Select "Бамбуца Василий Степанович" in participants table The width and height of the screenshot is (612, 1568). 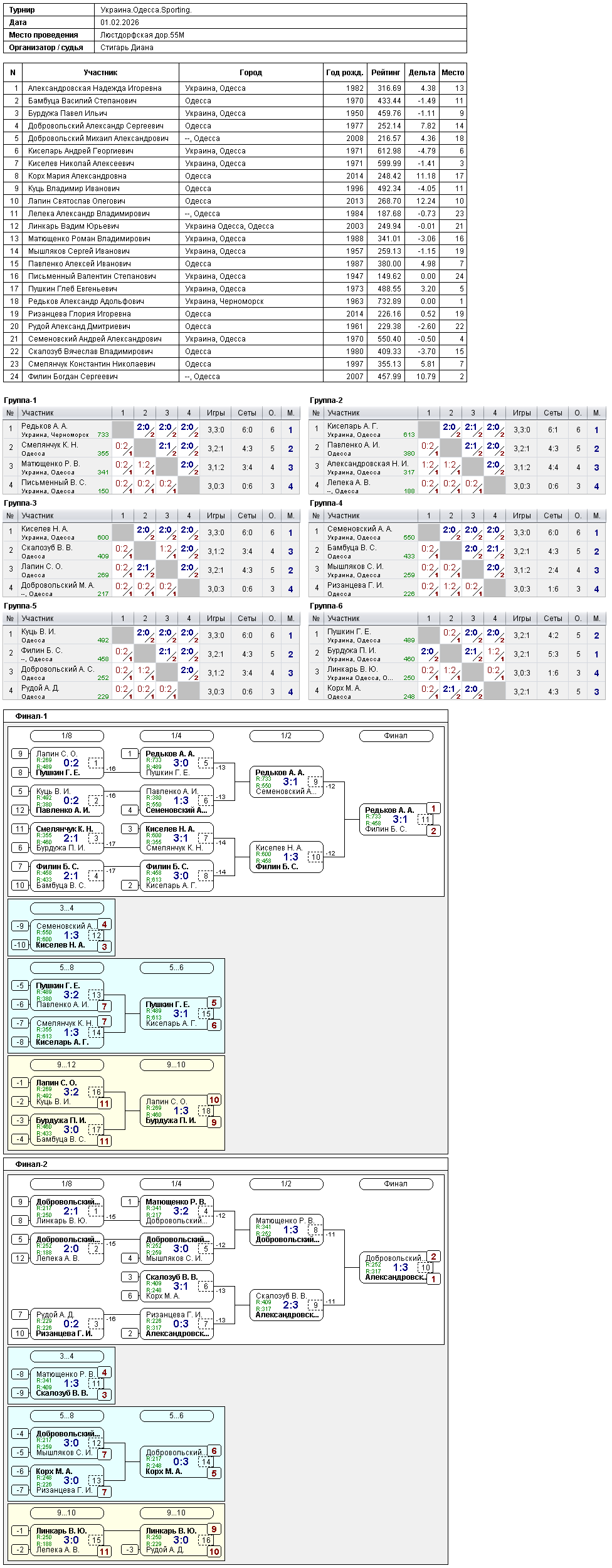pos(82,101)
